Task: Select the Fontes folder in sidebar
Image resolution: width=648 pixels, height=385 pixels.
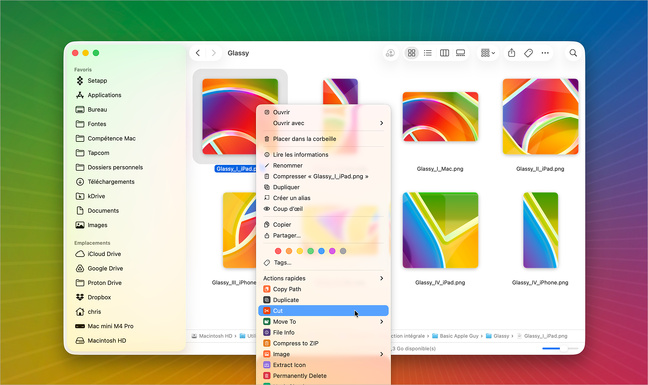Action: (x=97, y=124)
